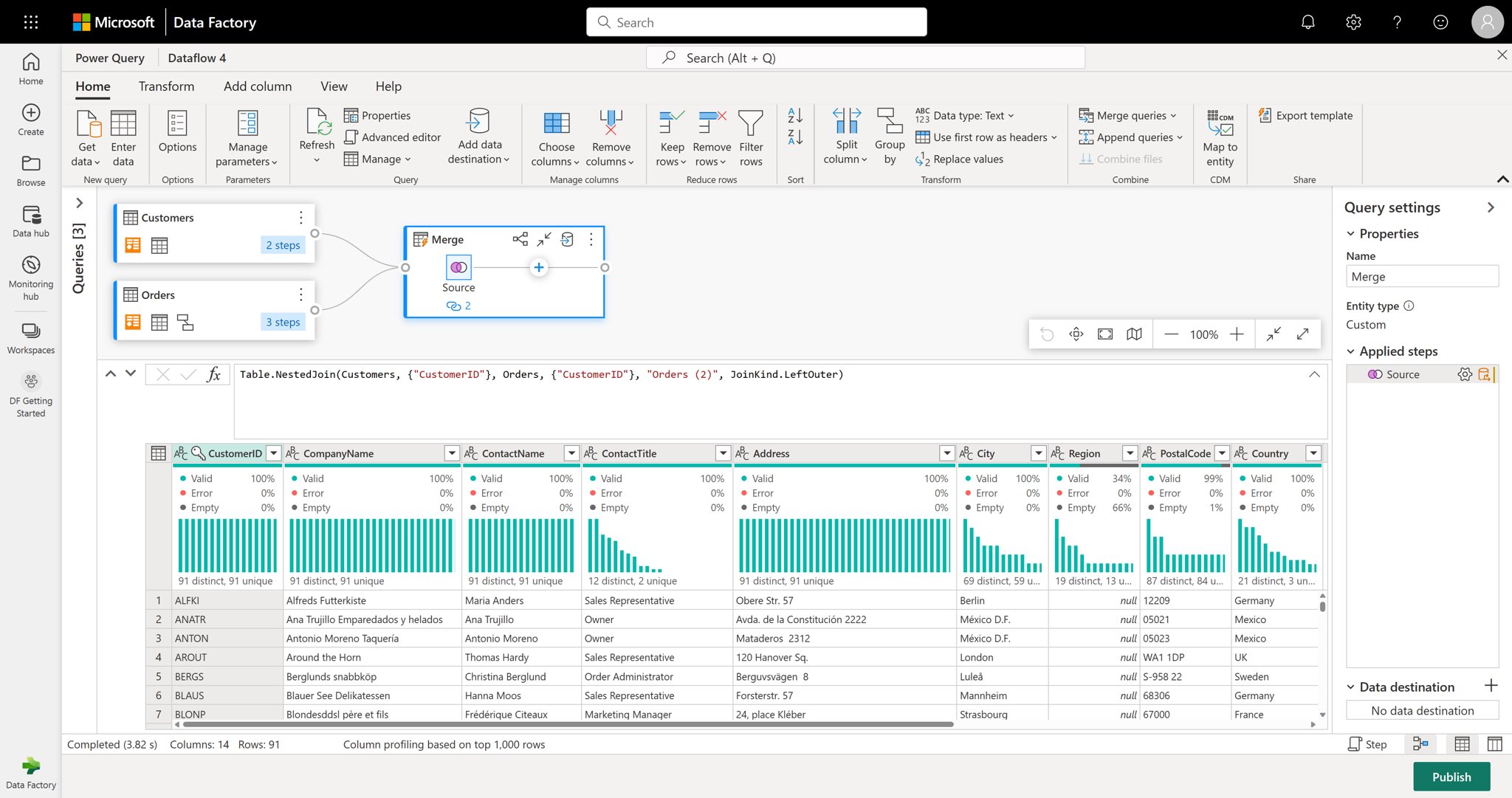Select the Group by tool

tap(889, 135)
